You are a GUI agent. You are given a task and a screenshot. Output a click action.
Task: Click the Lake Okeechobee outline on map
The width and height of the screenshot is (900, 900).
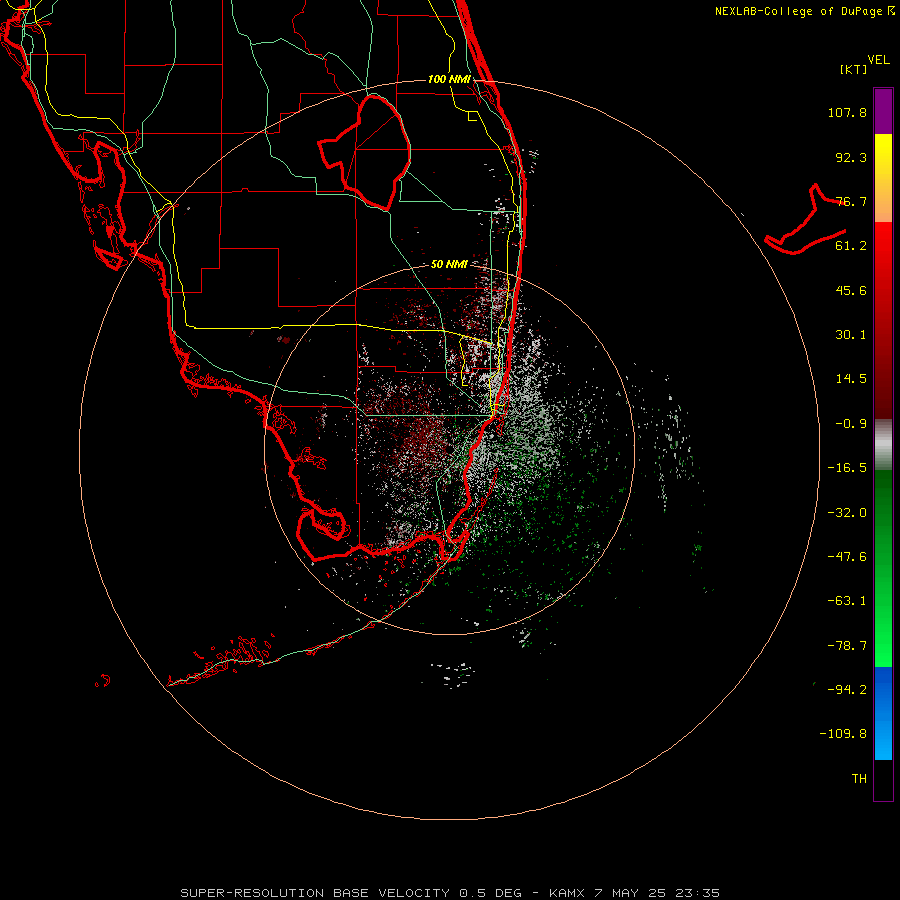coord(366,152)
